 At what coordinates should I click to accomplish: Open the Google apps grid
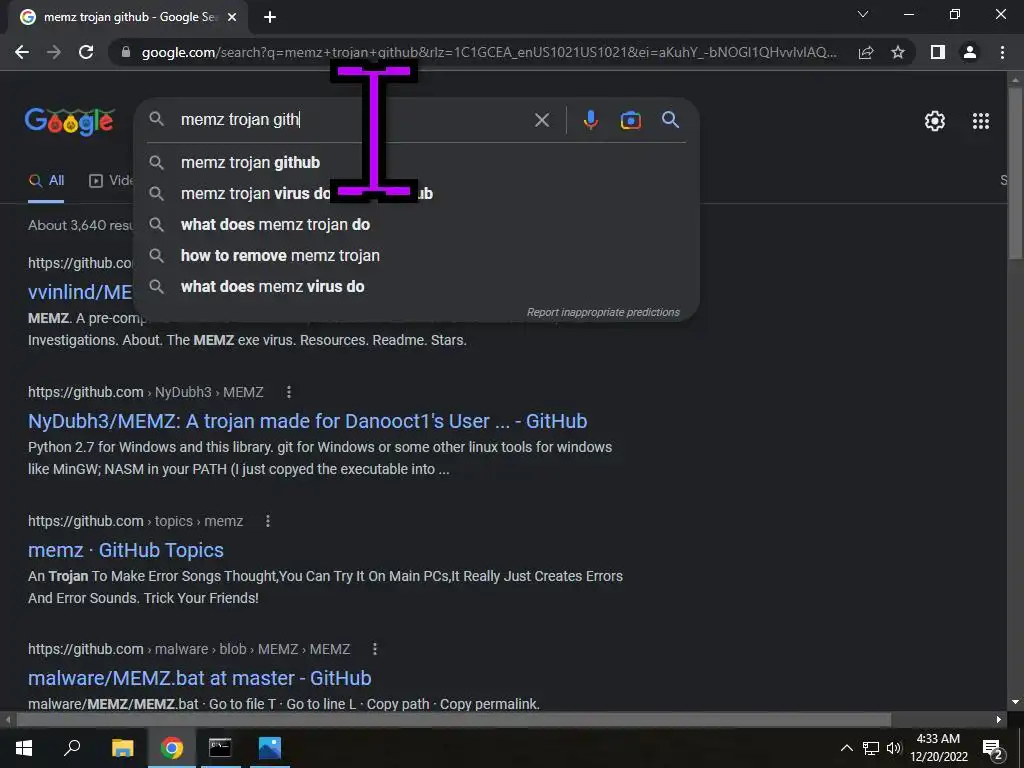(x=981, y=121)
